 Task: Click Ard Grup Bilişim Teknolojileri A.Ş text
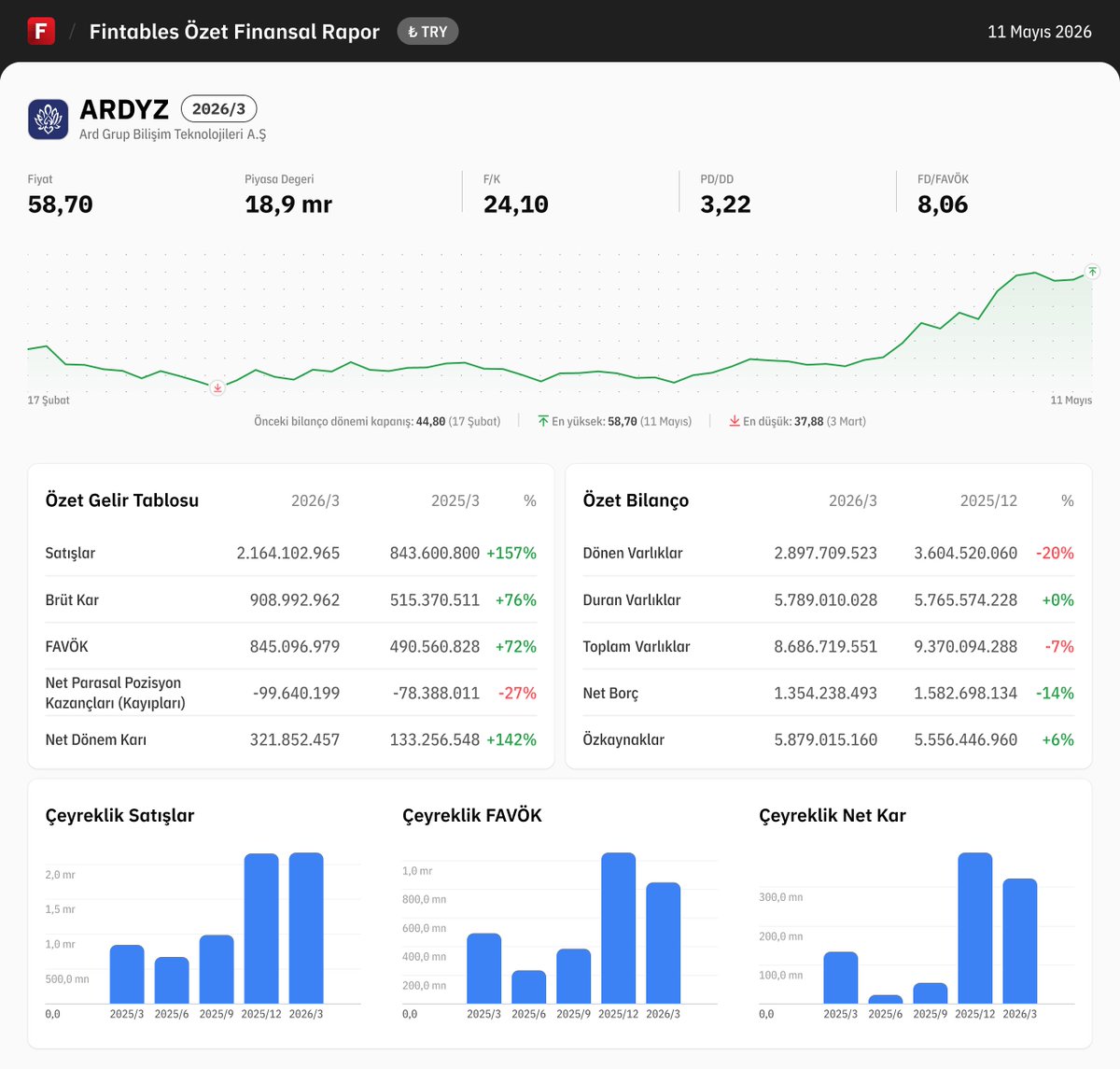[173, 134]
